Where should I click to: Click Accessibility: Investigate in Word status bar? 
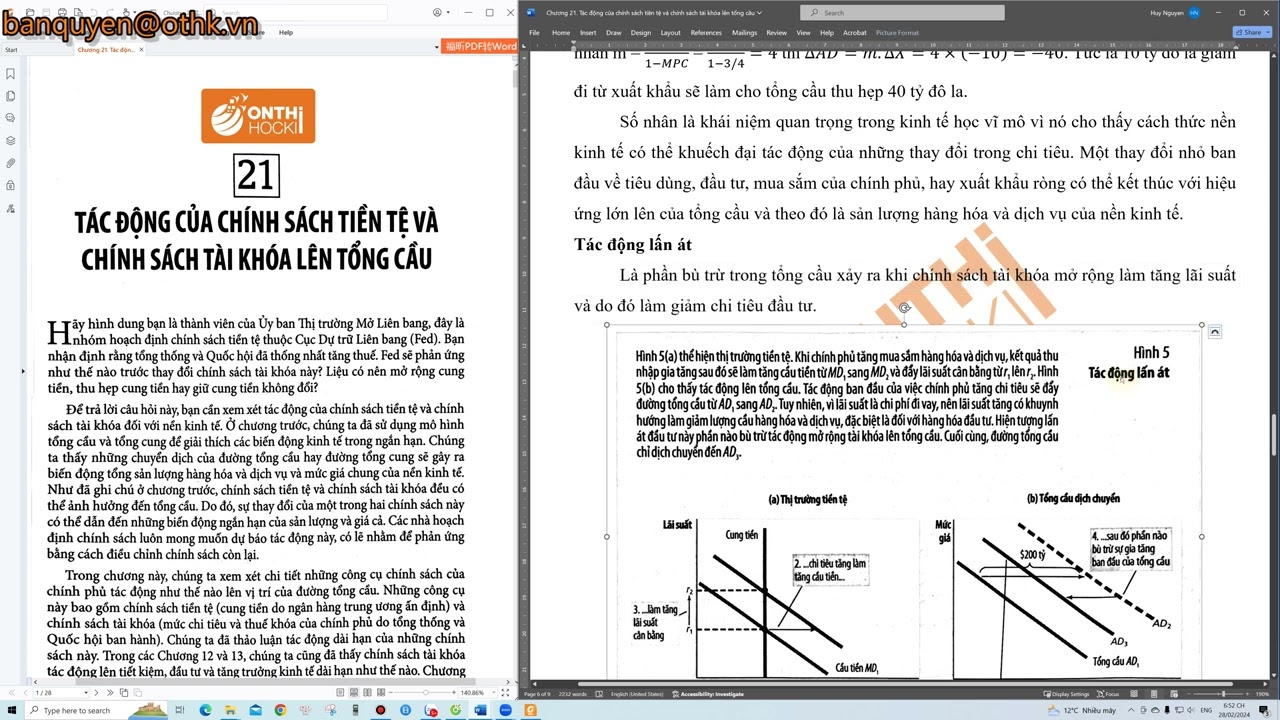710,694
